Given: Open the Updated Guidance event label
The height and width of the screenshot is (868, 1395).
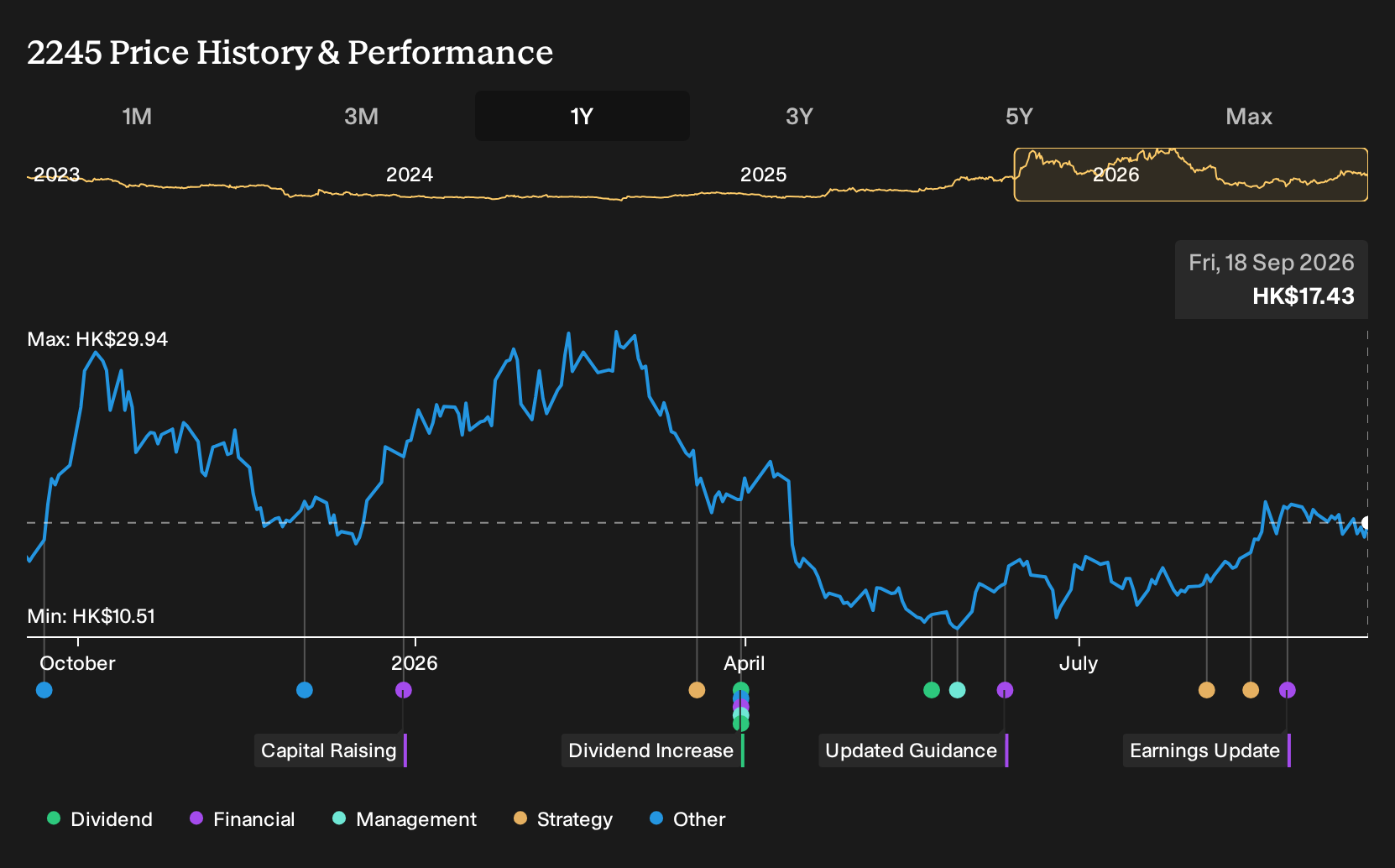Looking at the screenshot, I should click(913, 750).
